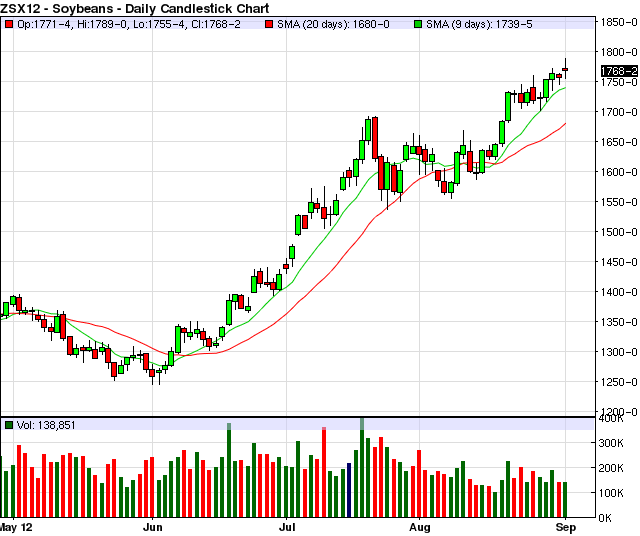Image resolution: width=640 pixels, height=536 pixels.
Task: Click the red OHLC legend swatch
Action: [x=9, y=24]
